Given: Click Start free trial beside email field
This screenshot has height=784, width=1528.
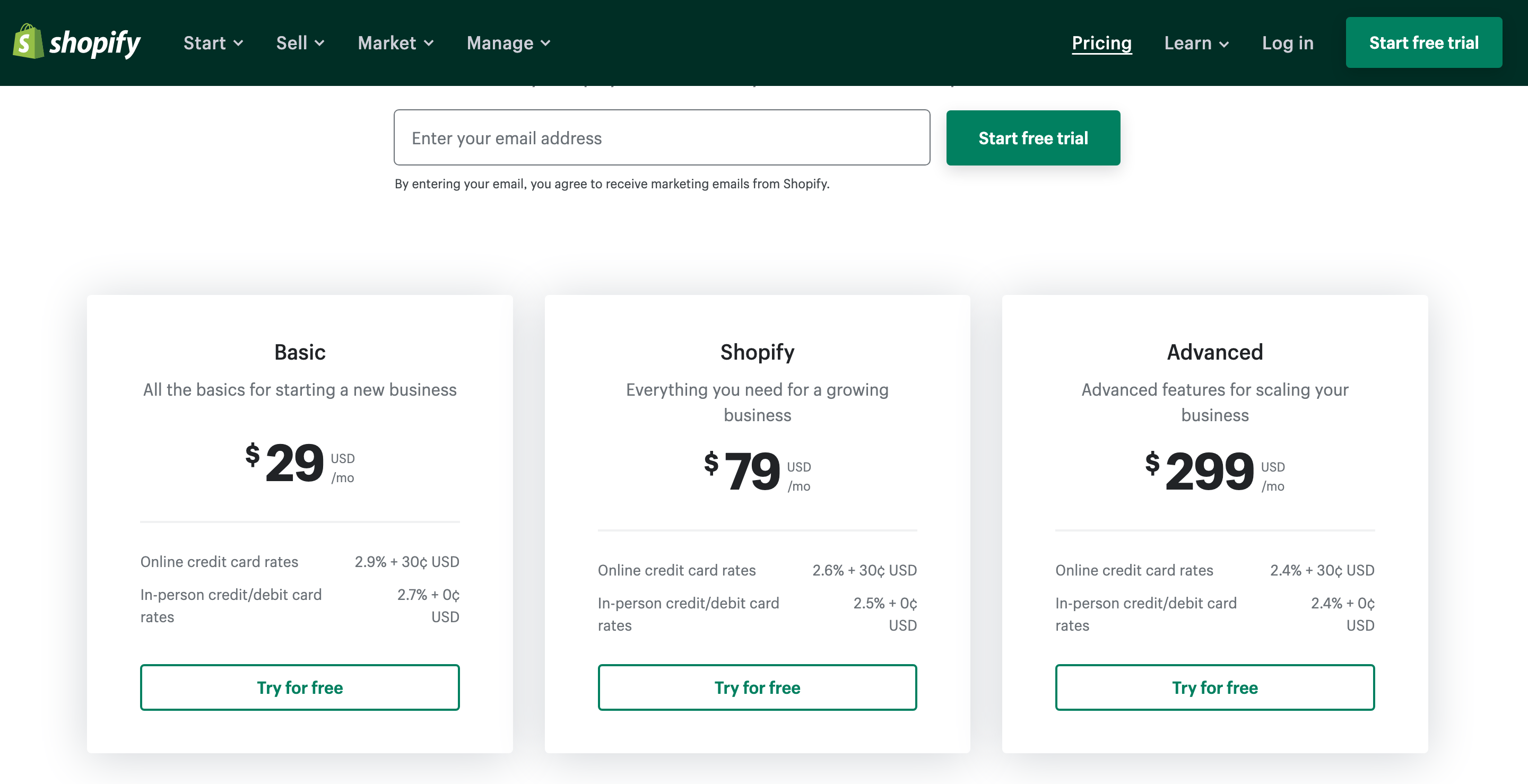Looking at the screenshot, I should pyautogui.click(x=1032, y=137).
